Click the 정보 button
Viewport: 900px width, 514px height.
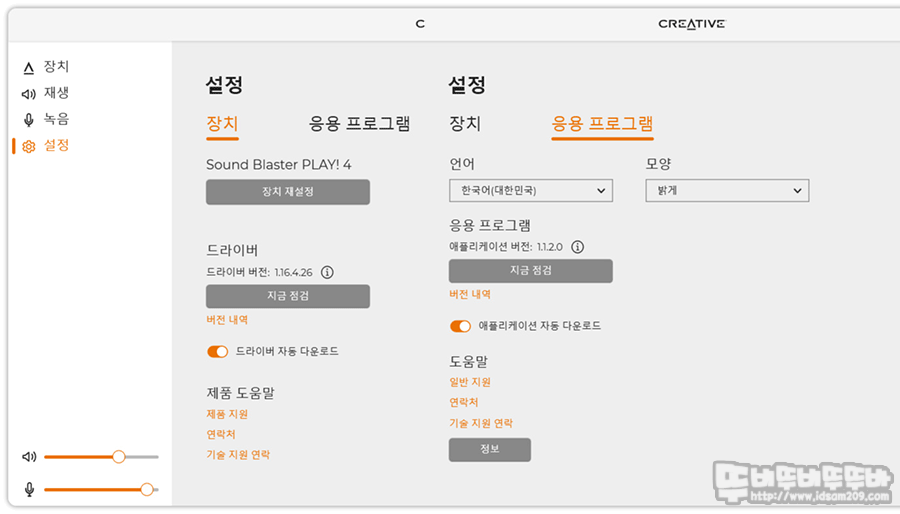click(490, 450)
